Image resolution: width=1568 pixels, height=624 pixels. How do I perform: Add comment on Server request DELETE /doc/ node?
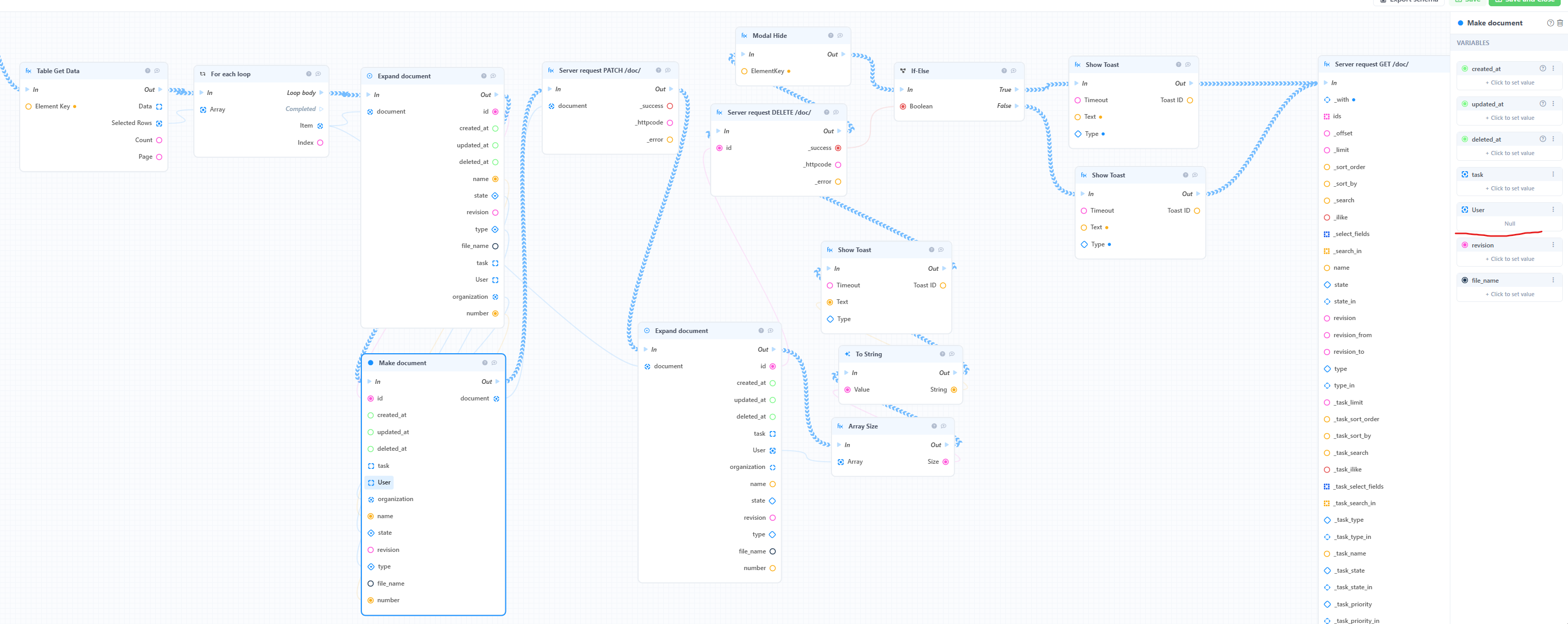836,112
